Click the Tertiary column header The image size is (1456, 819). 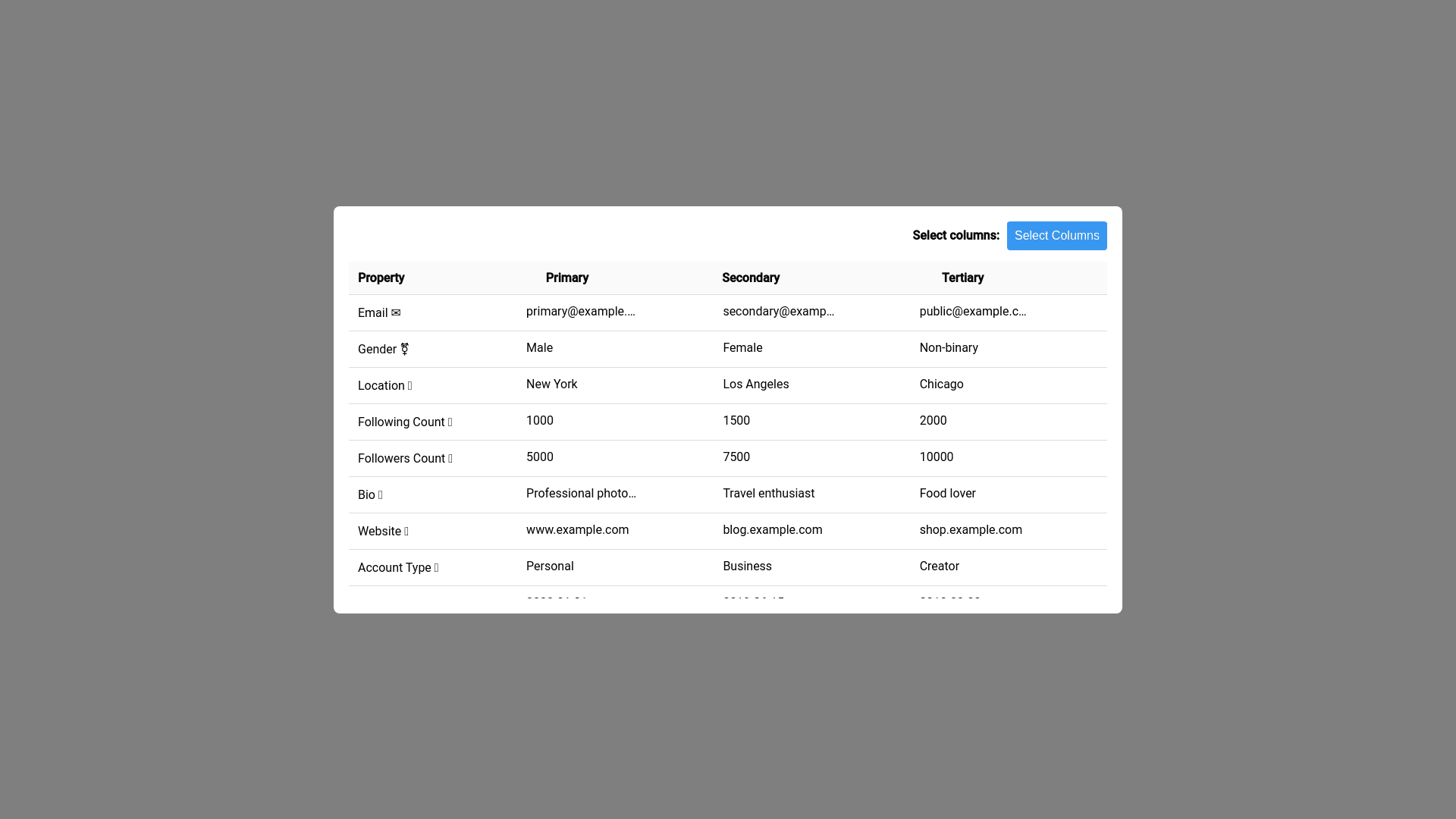point(962,278)
